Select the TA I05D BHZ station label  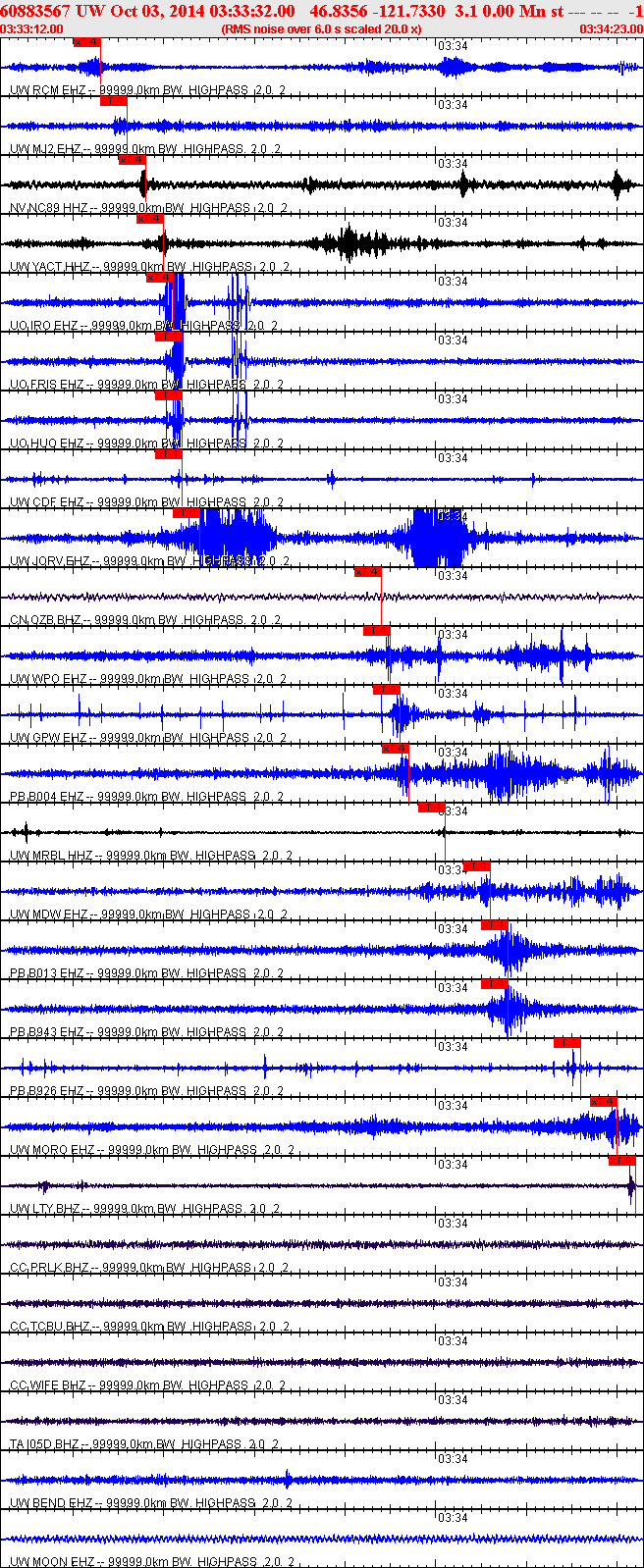point(144,1444)
